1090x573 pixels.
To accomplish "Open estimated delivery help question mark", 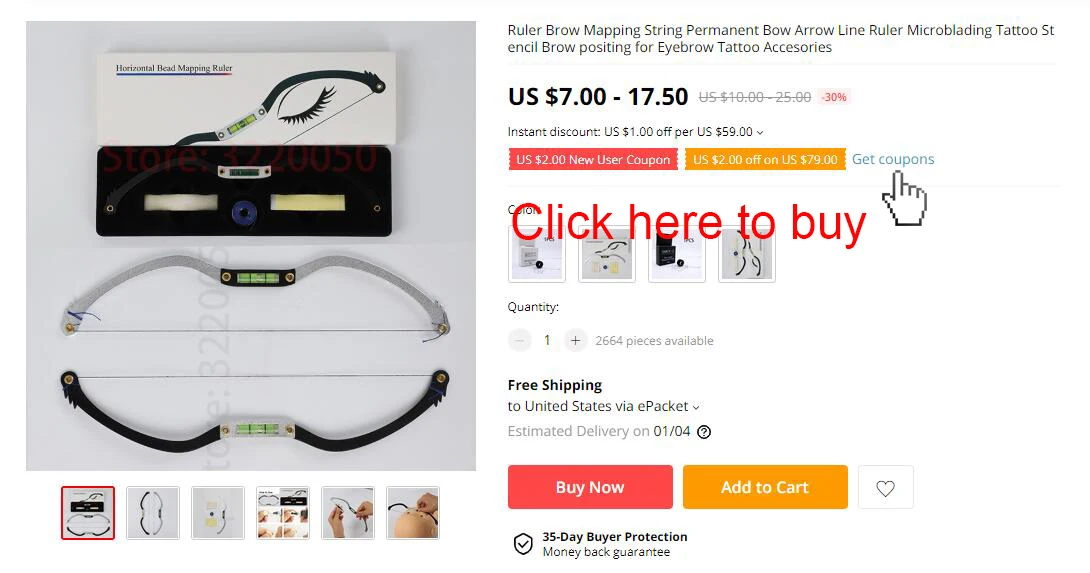I will [x=703, y=432].
